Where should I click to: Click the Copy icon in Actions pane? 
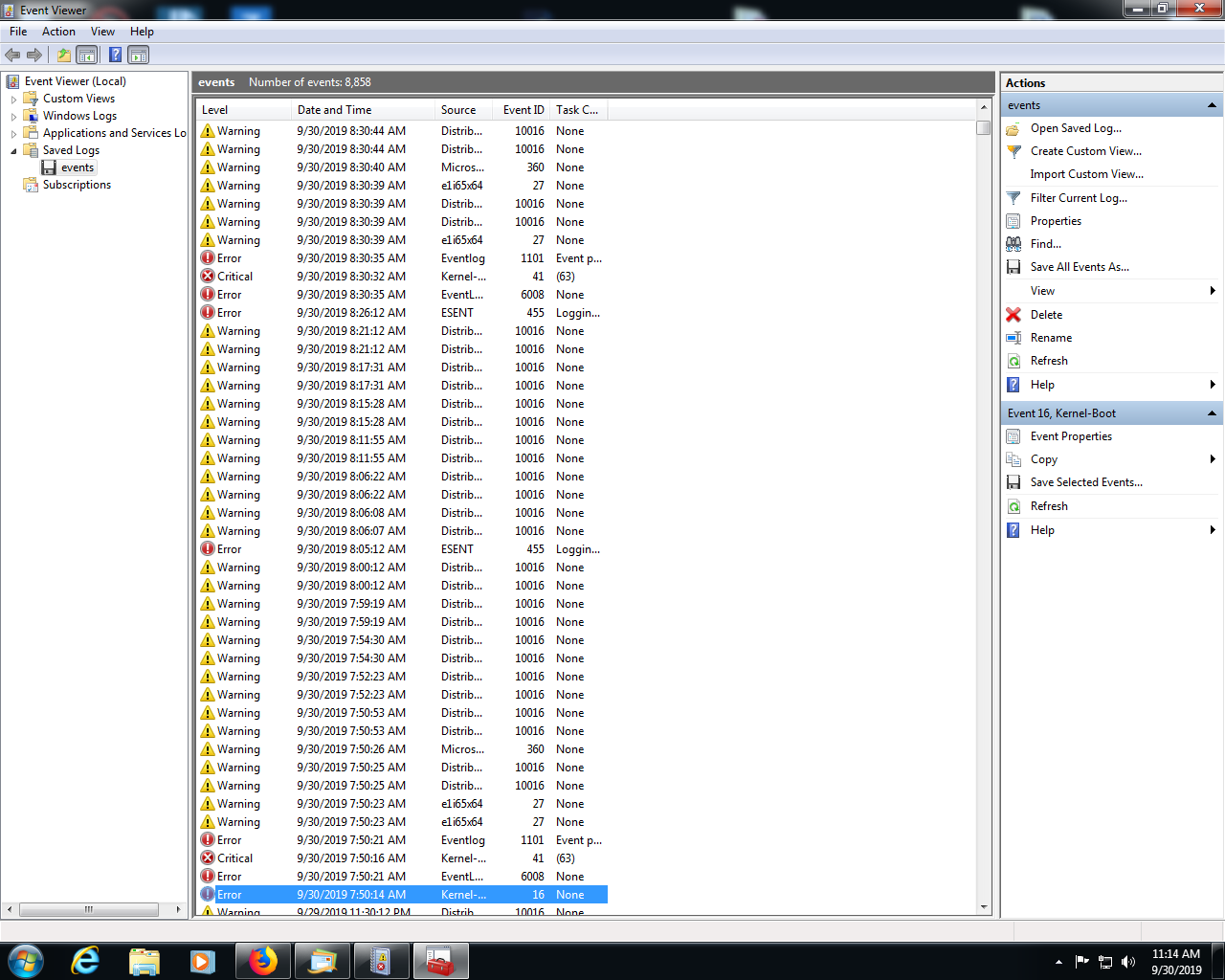click(1013, 459)
